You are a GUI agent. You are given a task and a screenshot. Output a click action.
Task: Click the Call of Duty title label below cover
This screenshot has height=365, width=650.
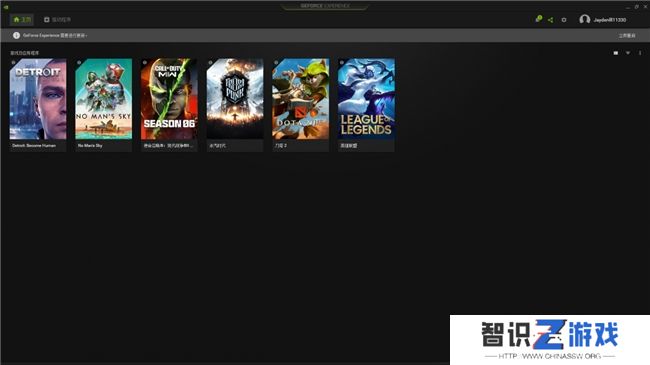coord(168,146)
